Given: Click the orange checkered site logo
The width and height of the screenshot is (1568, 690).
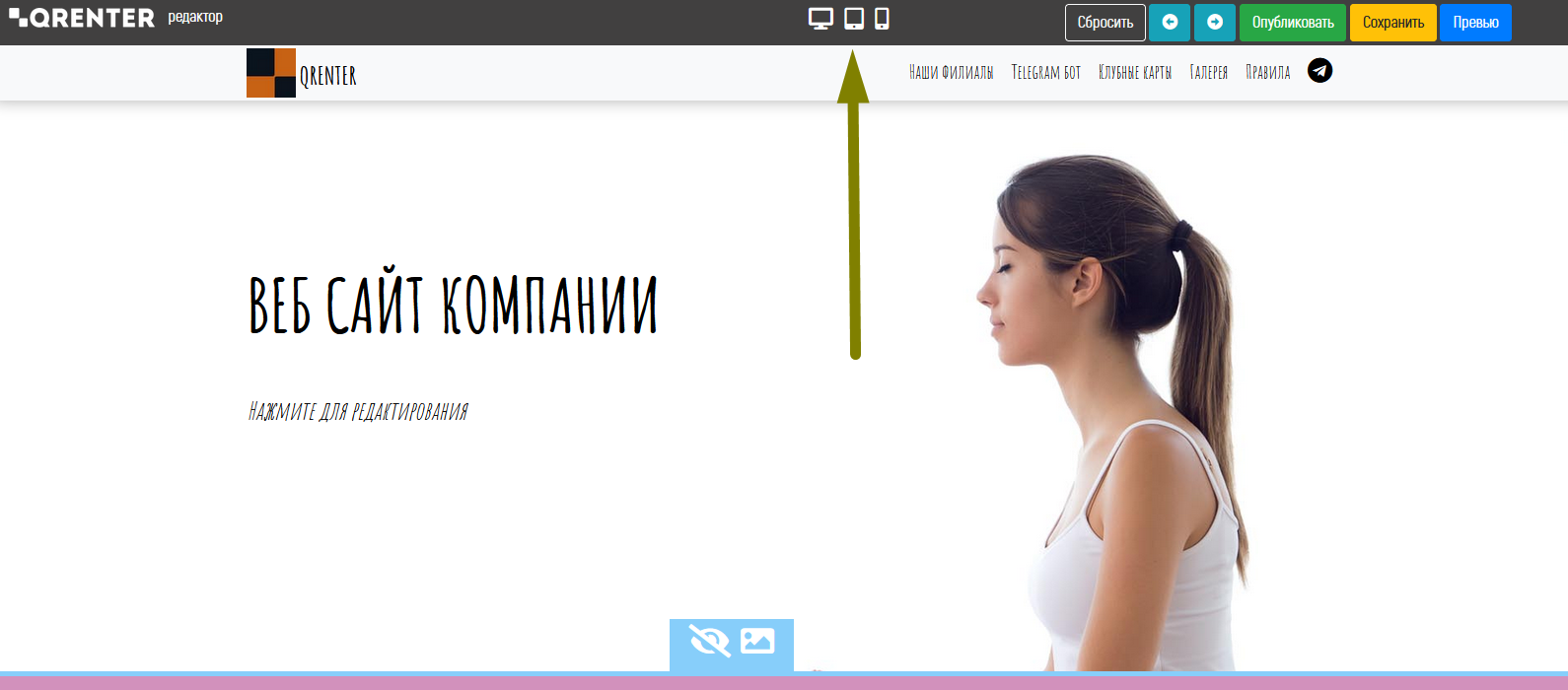Looking at the screenshot, I should coord(271,73).
